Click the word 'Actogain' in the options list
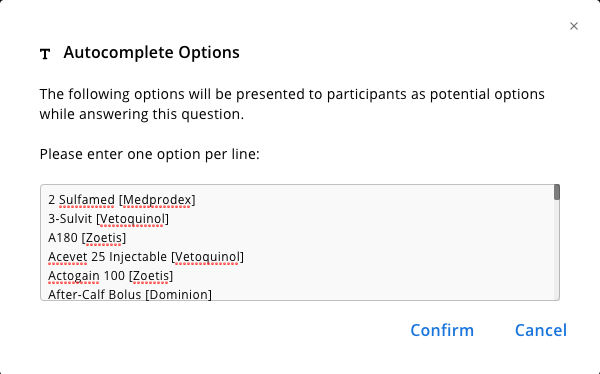 coord(73,276)
